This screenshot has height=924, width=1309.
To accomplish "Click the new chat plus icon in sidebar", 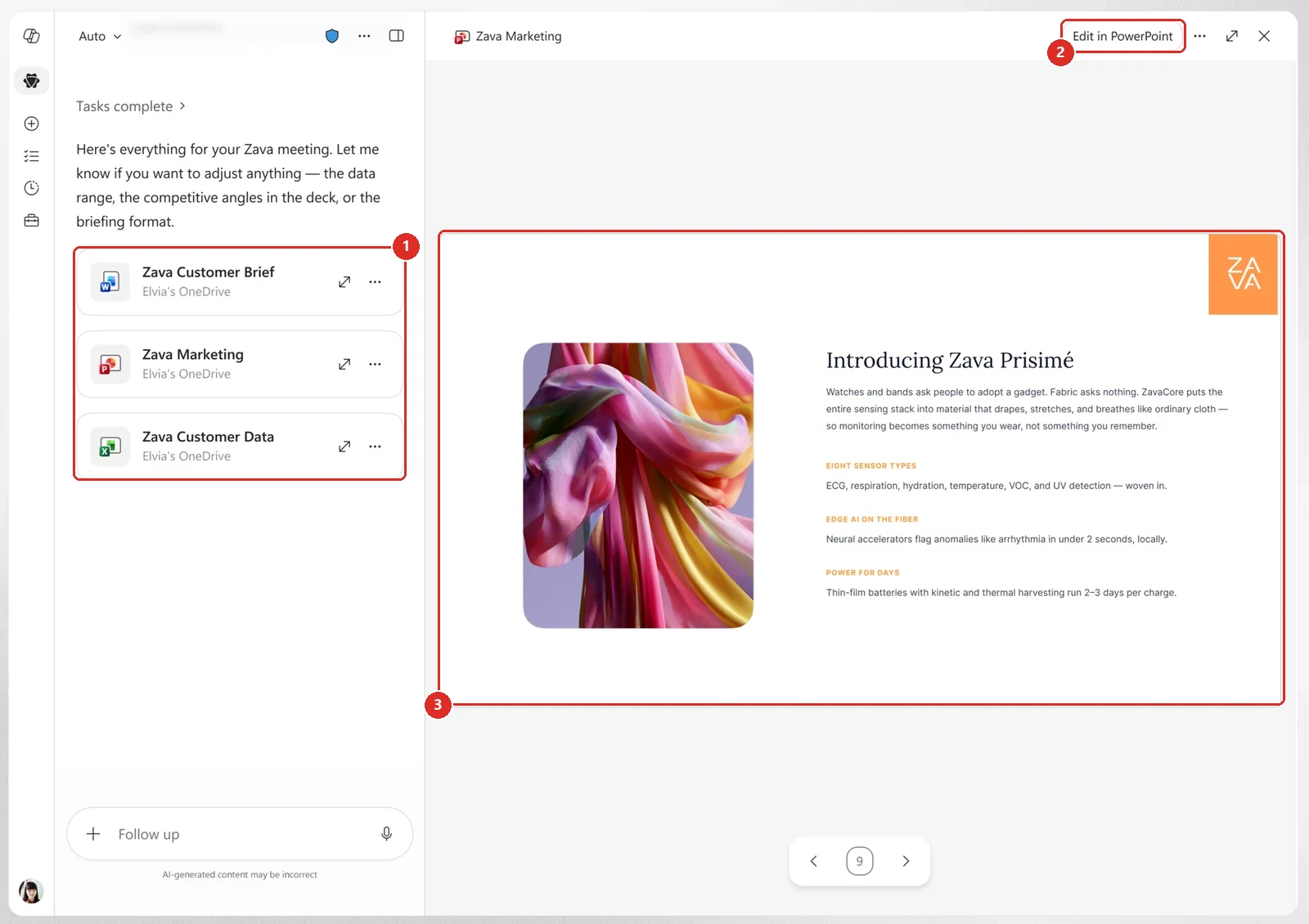I will pyautogui.click(x=31, y=123).
